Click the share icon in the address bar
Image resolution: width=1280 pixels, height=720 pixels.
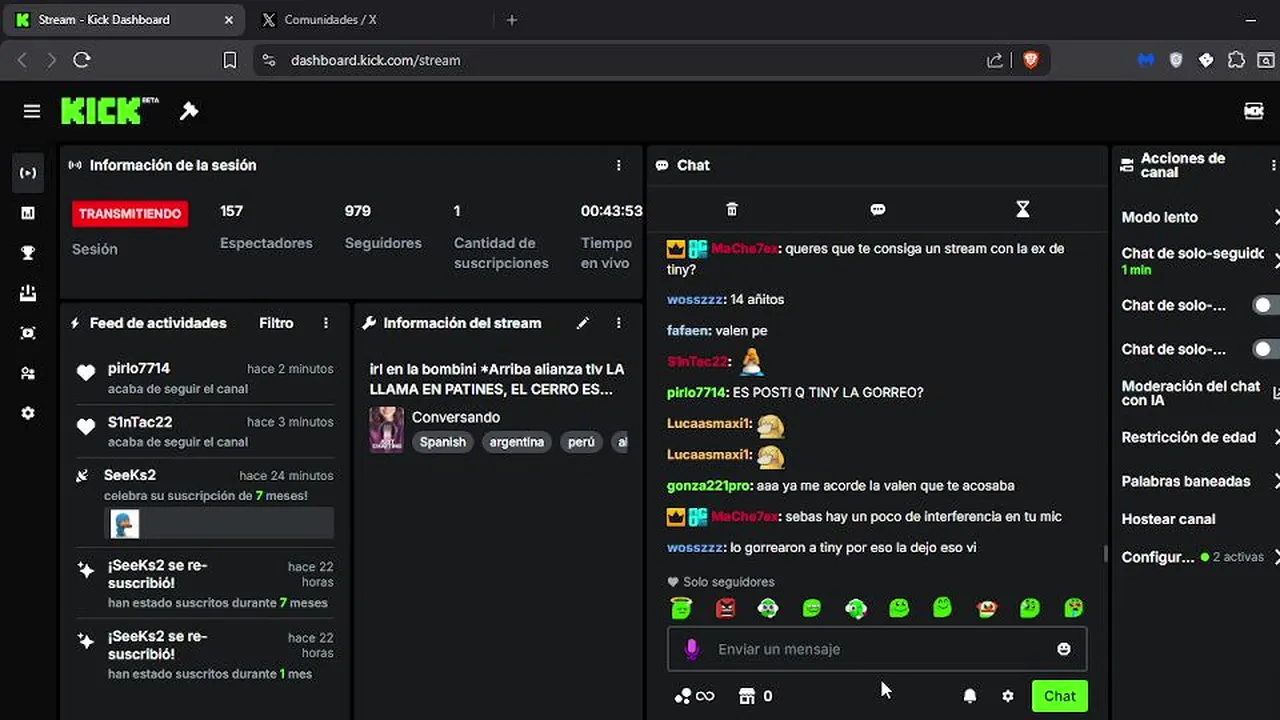[x=995, y=60]
